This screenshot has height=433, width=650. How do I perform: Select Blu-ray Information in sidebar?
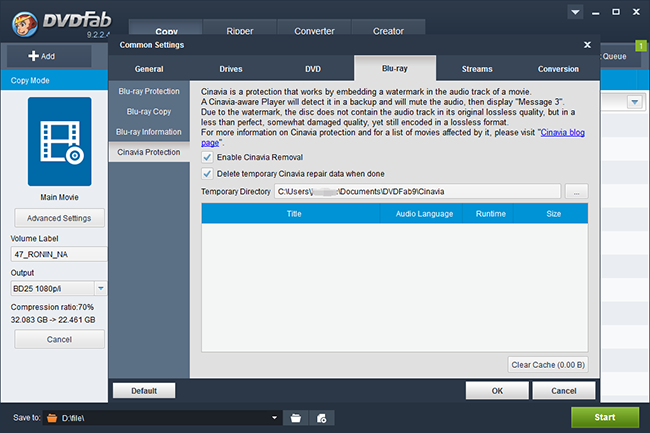tap(149, 132)
